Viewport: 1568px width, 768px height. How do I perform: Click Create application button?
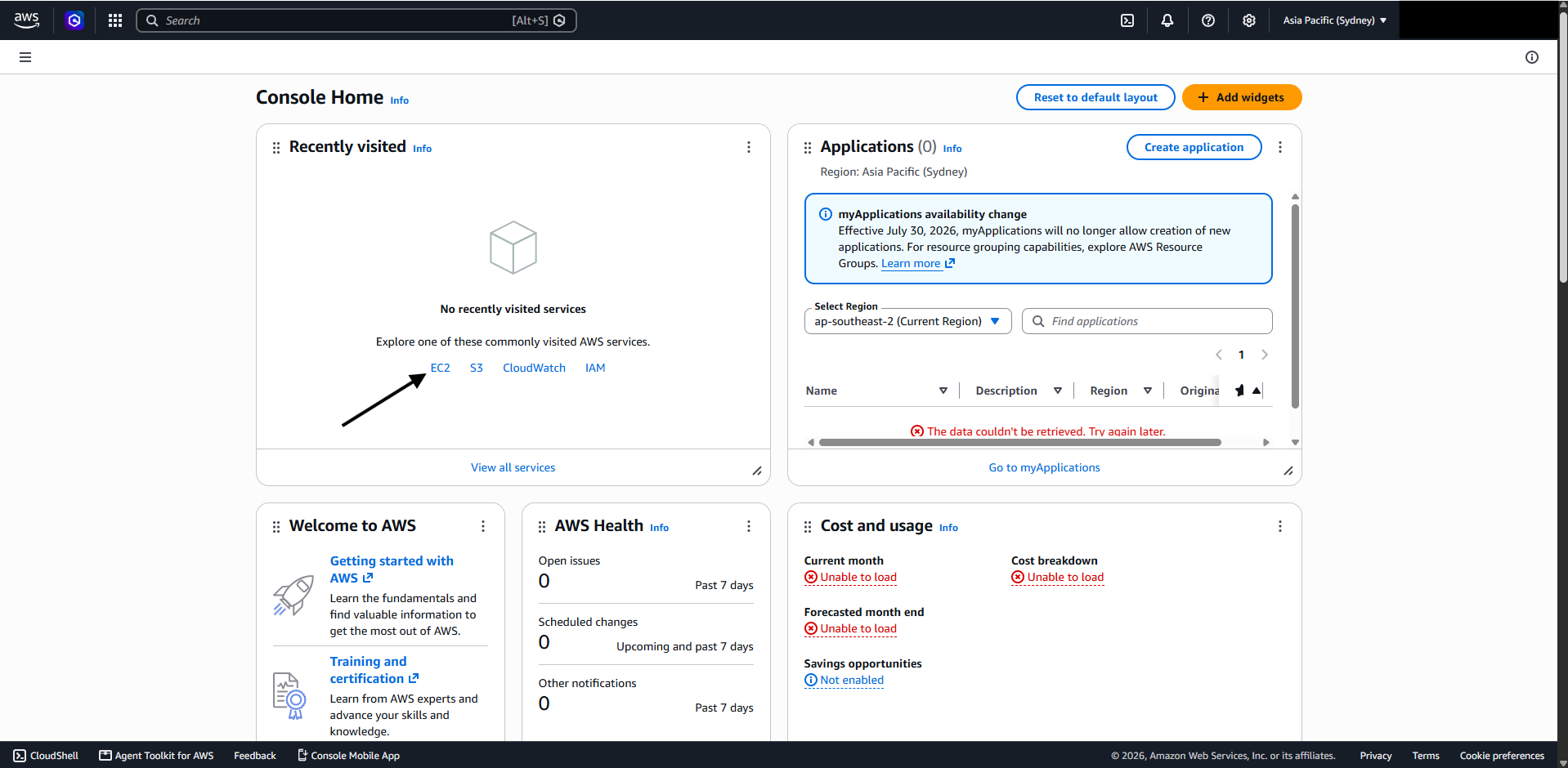[x=1194, y=147]
